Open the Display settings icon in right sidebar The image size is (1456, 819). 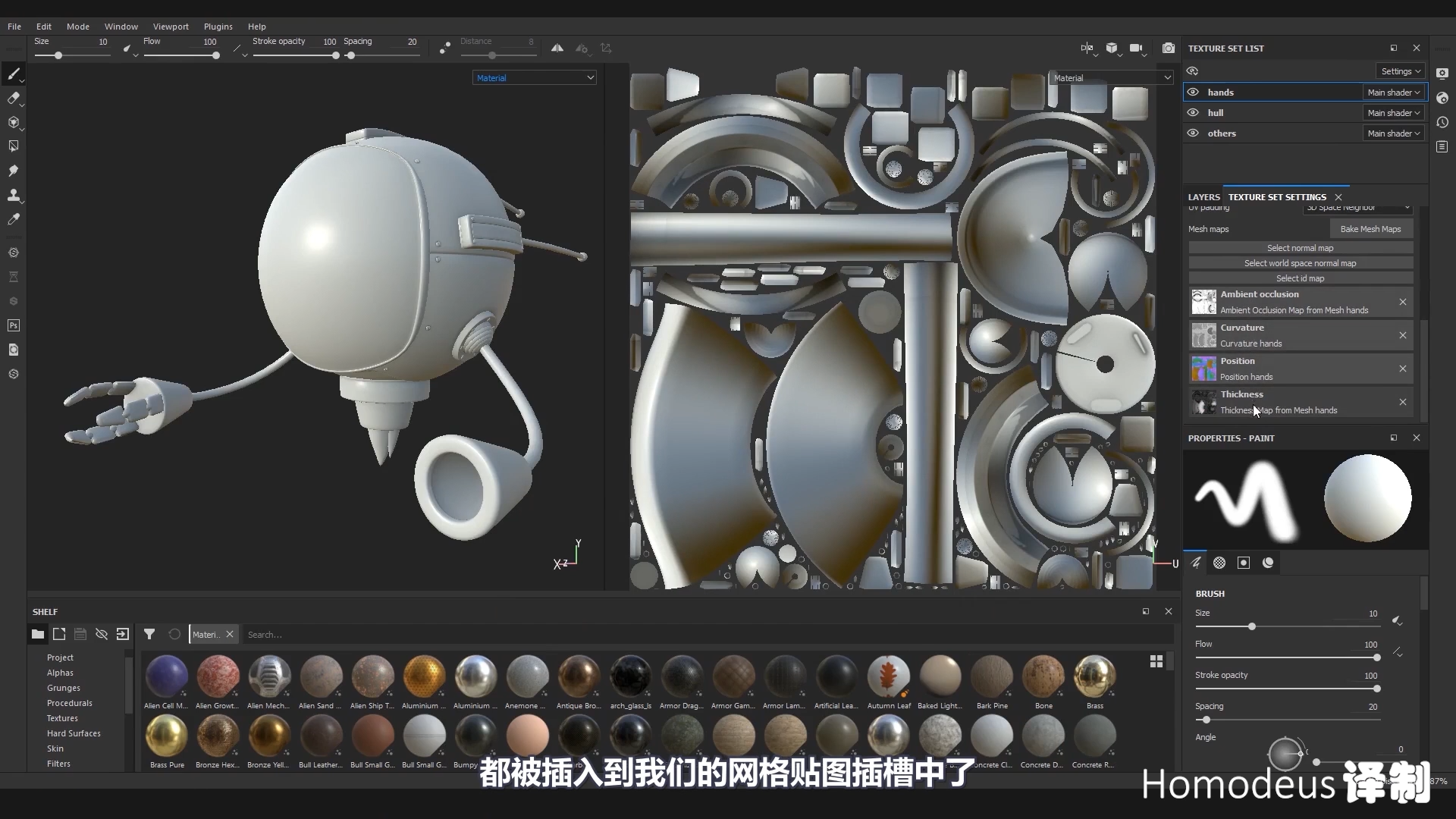click(x=1442, y=74)
